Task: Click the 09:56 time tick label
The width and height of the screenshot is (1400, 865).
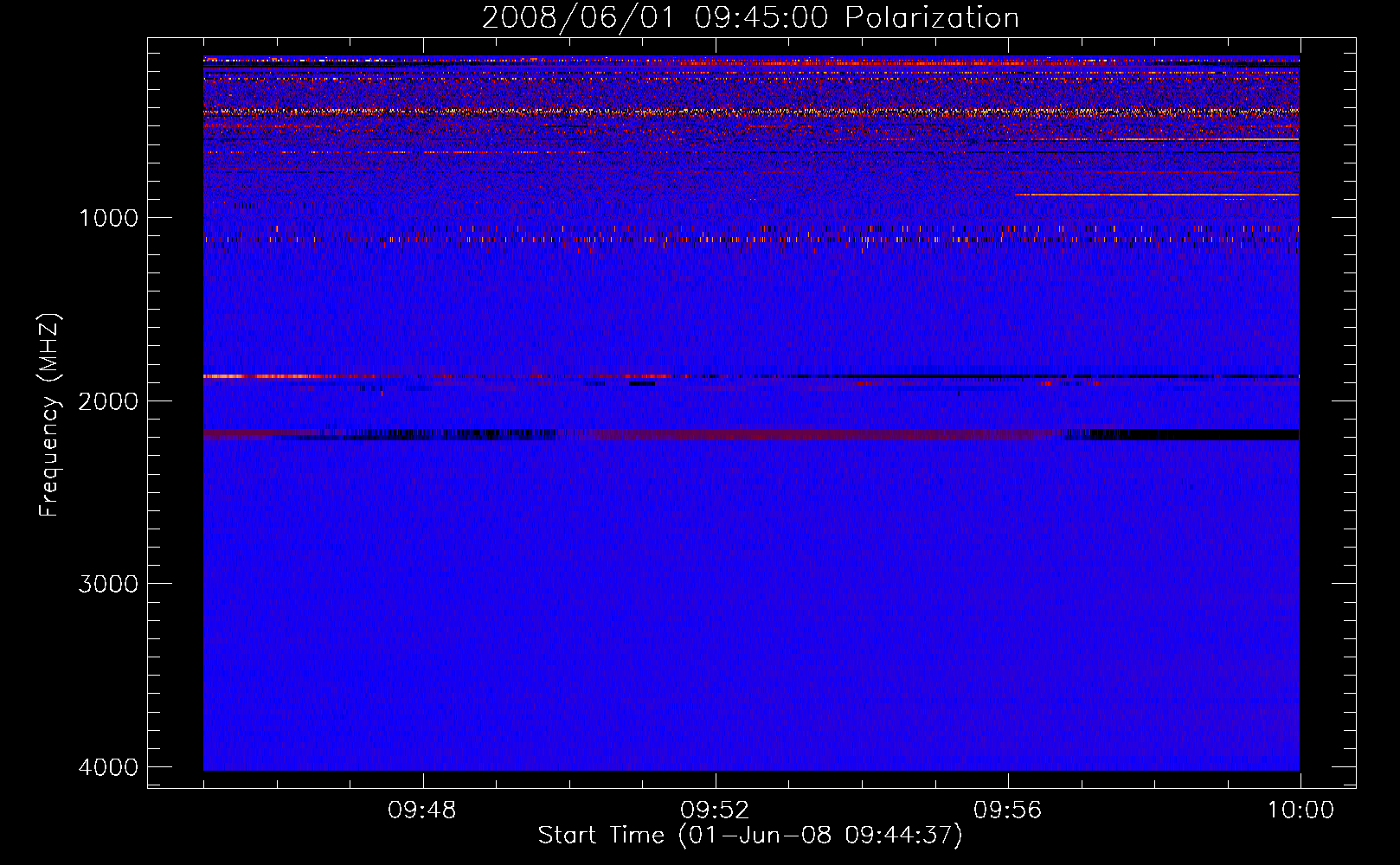Action: (x=1008, y=811)
